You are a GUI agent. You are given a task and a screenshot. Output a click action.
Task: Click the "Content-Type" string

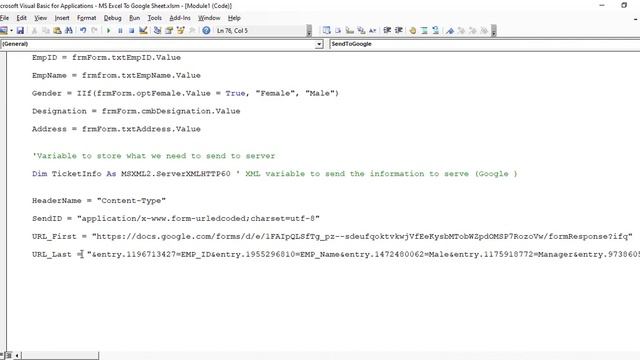coord(131,201)
